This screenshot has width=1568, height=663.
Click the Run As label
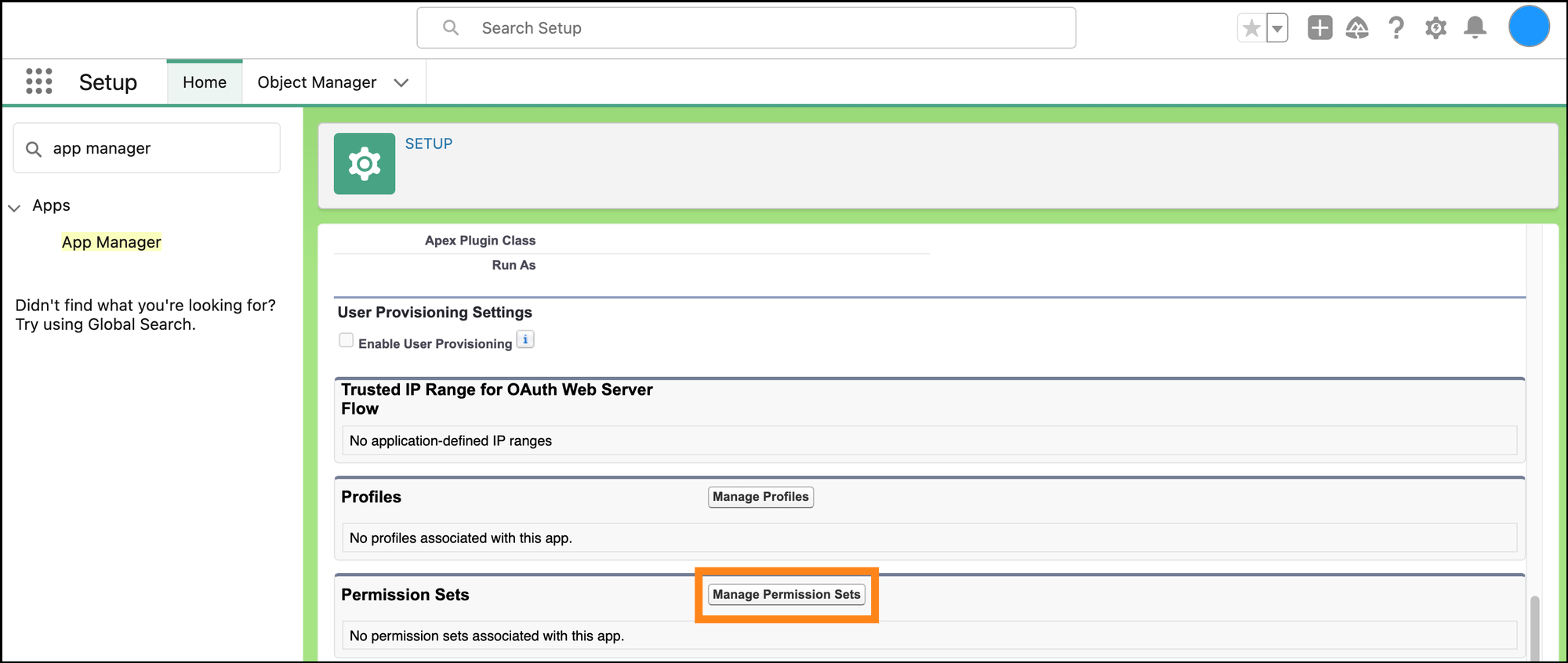(x=514, y=265)
